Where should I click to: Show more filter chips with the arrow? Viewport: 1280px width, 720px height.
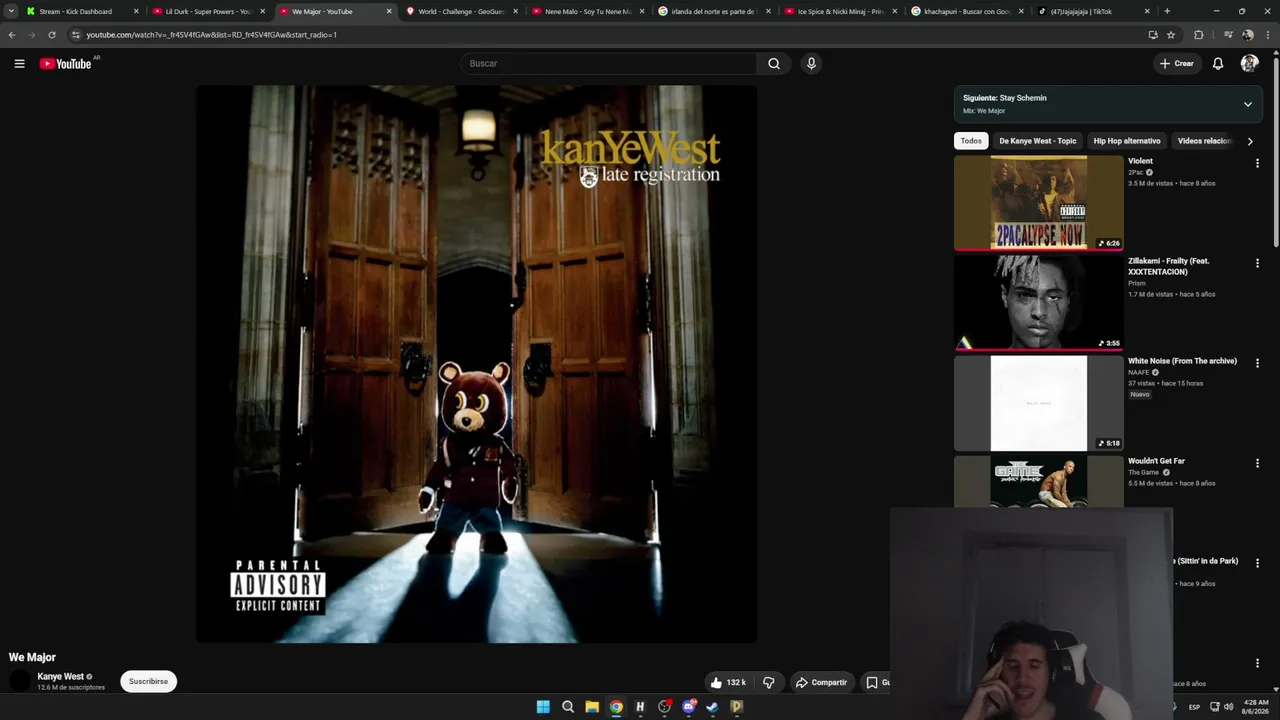pyautogui.click(x=1250, y=141)
